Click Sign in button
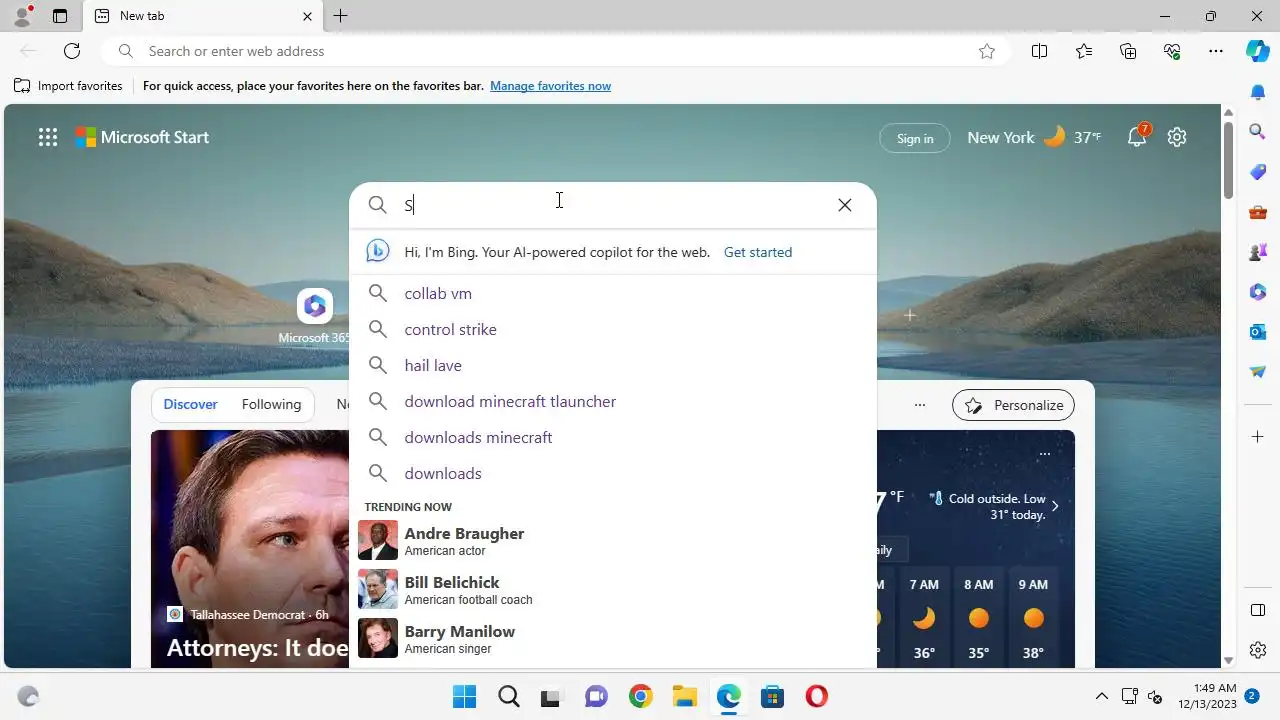1280x720 pixels. 914,138
